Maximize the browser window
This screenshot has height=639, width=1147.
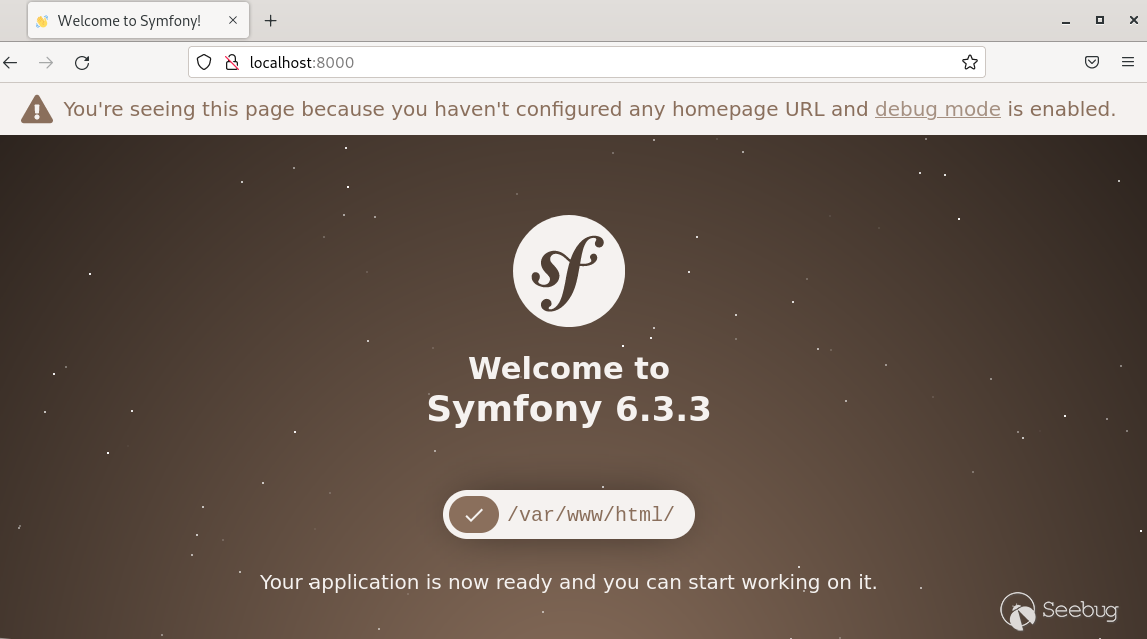tap(1099, 20)
